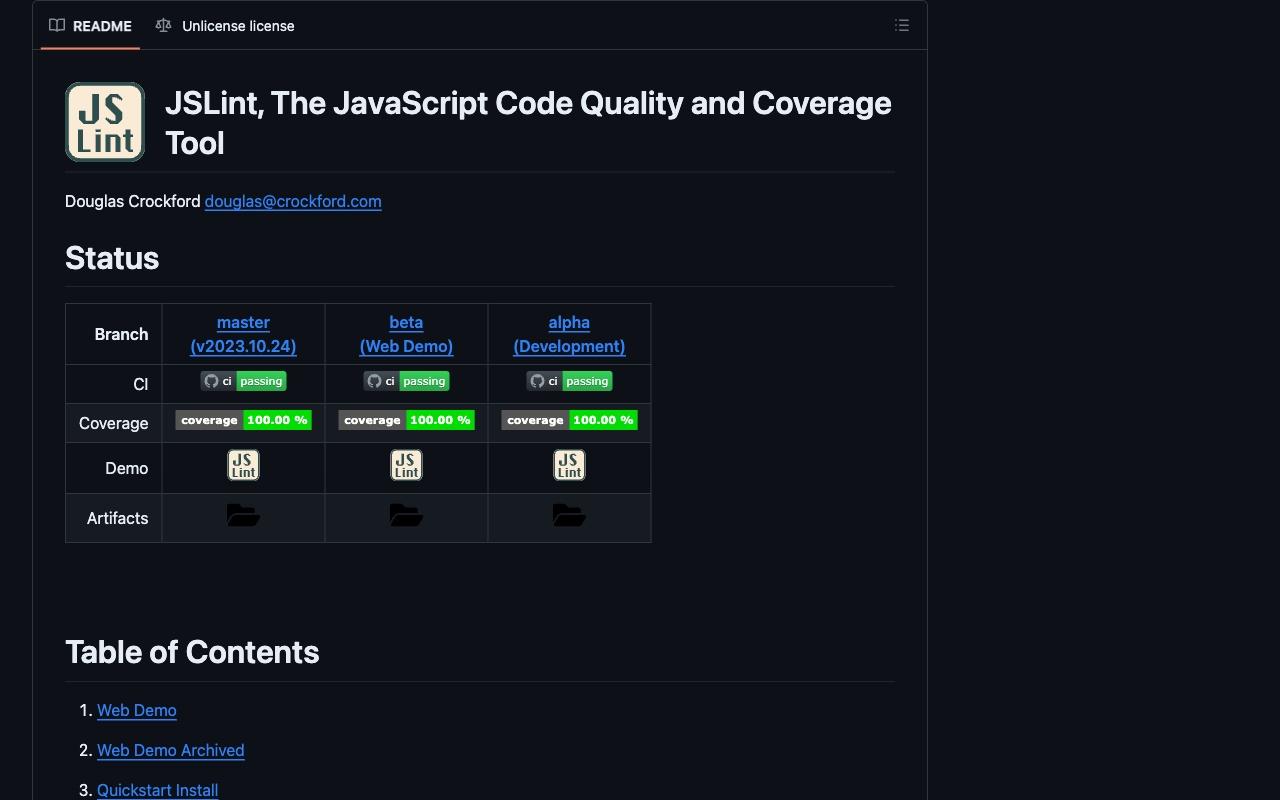Open the alpha branch artifacts folder icon
Image resolution: width=1280 pixels, height=800 pixels.
(x=569, y=515)
